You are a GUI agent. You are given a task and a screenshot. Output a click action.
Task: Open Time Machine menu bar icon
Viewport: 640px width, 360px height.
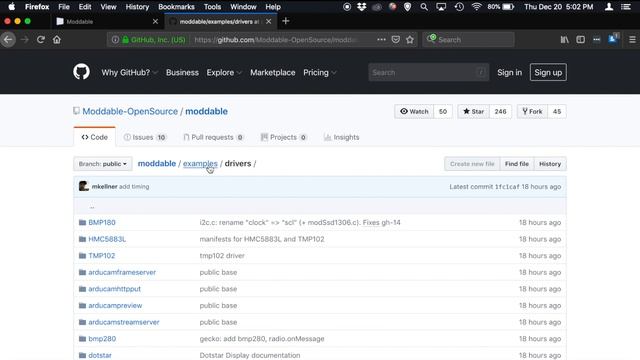pos(459,7)
